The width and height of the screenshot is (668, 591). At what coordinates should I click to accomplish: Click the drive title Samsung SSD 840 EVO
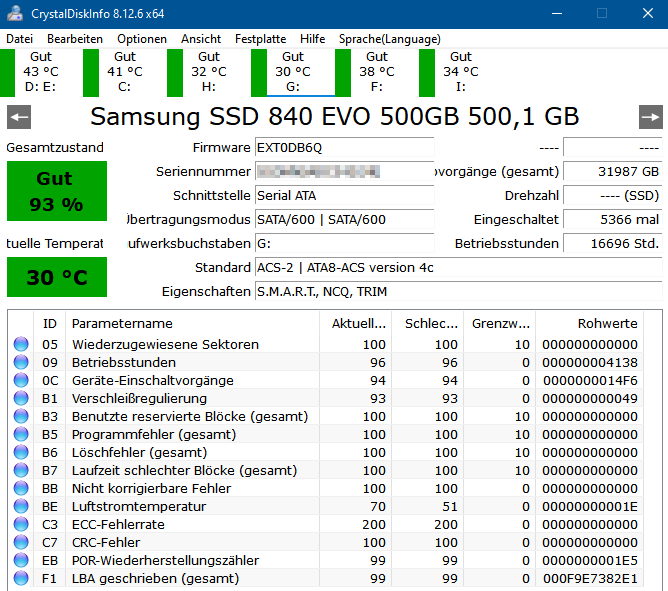334,116
